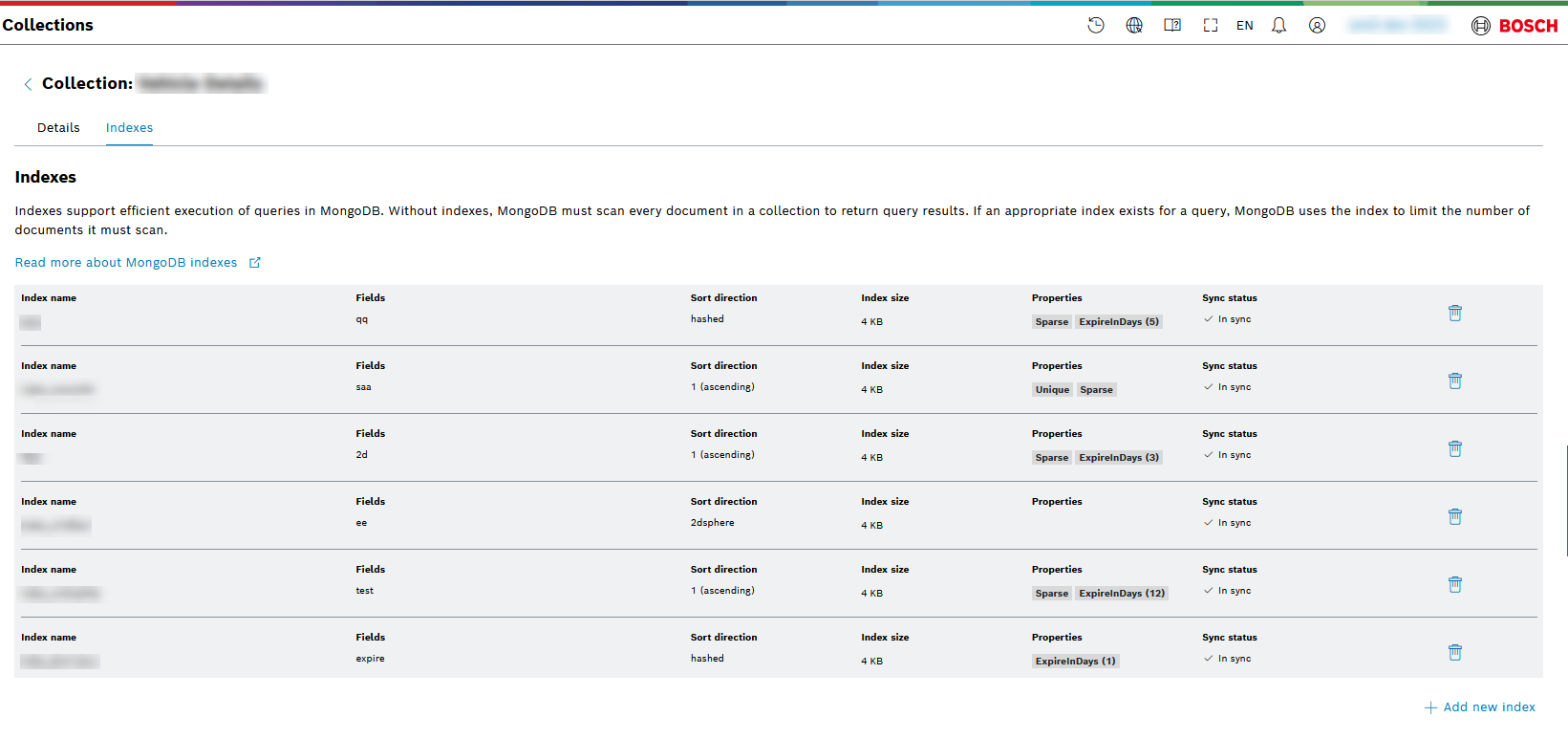
Task: Open the history clock icon
Action: [x=1096, y=26]
